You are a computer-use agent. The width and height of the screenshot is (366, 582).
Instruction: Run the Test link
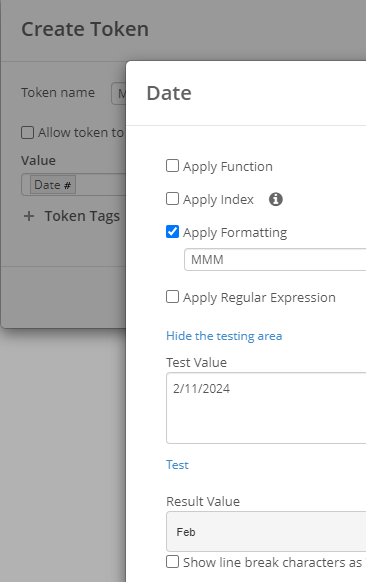tap(177, 465)
